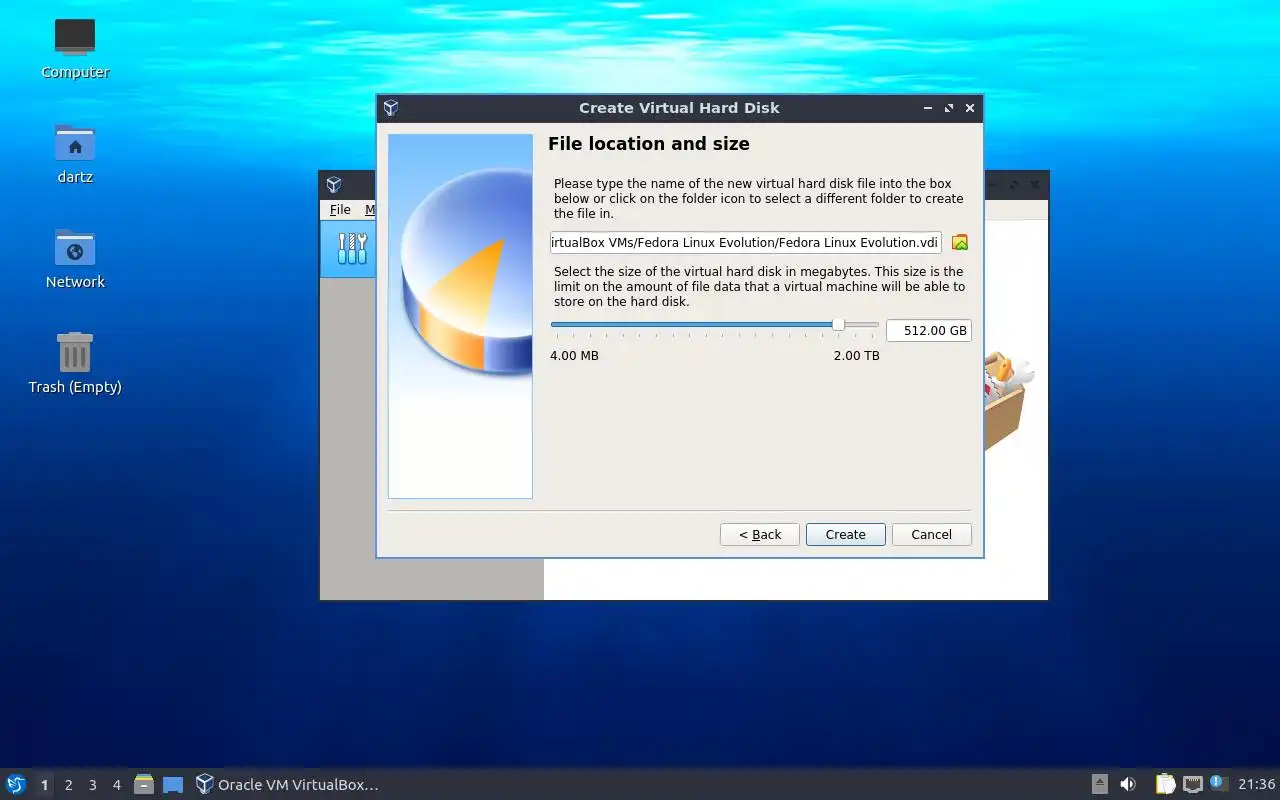Click the 4.00 MB minimum label

click(x=574, y=355)
